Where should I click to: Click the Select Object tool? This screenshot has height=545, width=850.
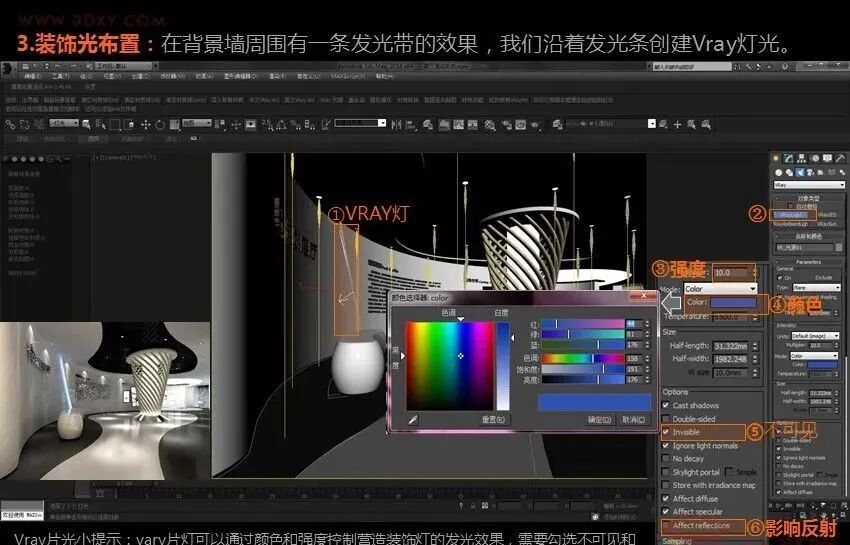86,125
